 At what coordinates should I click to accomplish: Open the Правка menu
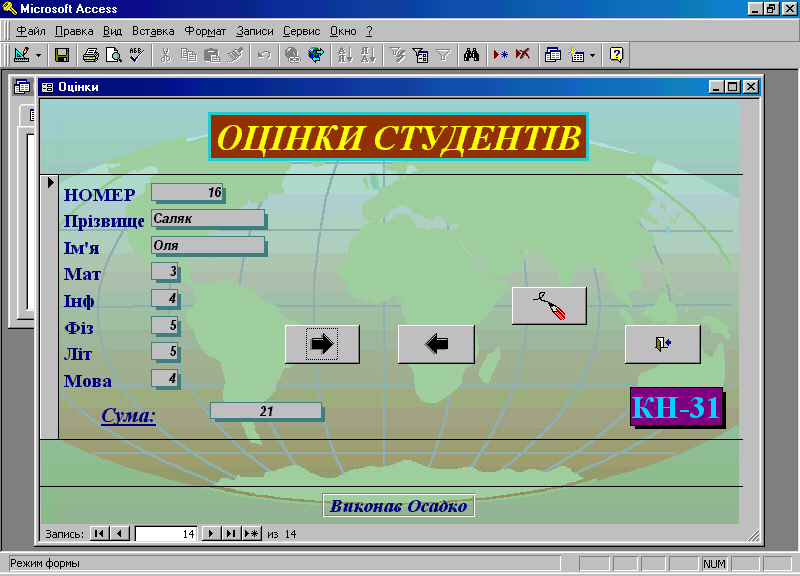74,31
